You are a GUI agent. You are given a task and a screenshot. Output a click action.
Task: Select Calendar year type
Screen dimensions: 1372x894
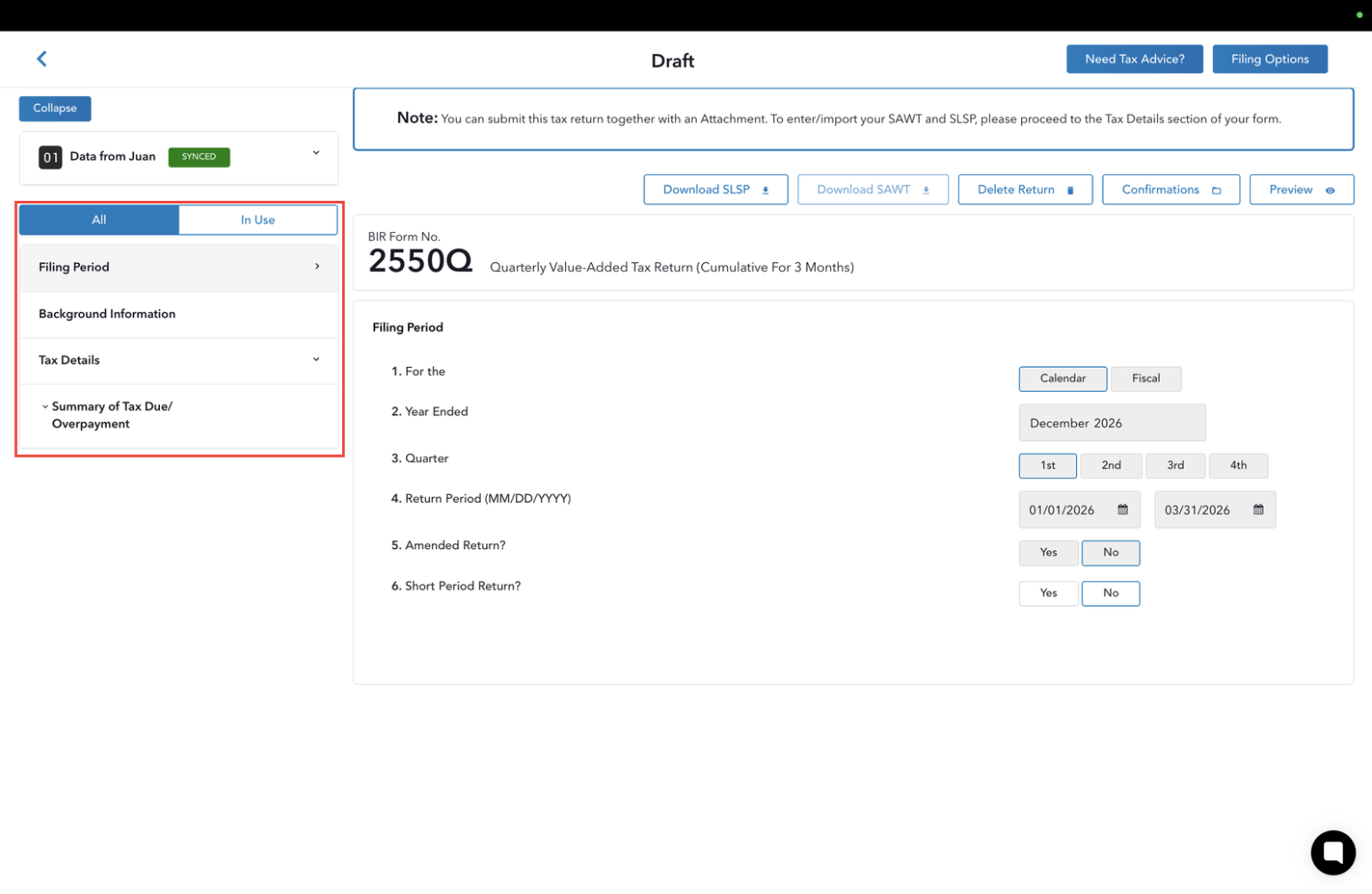[x=1063, y=379]
